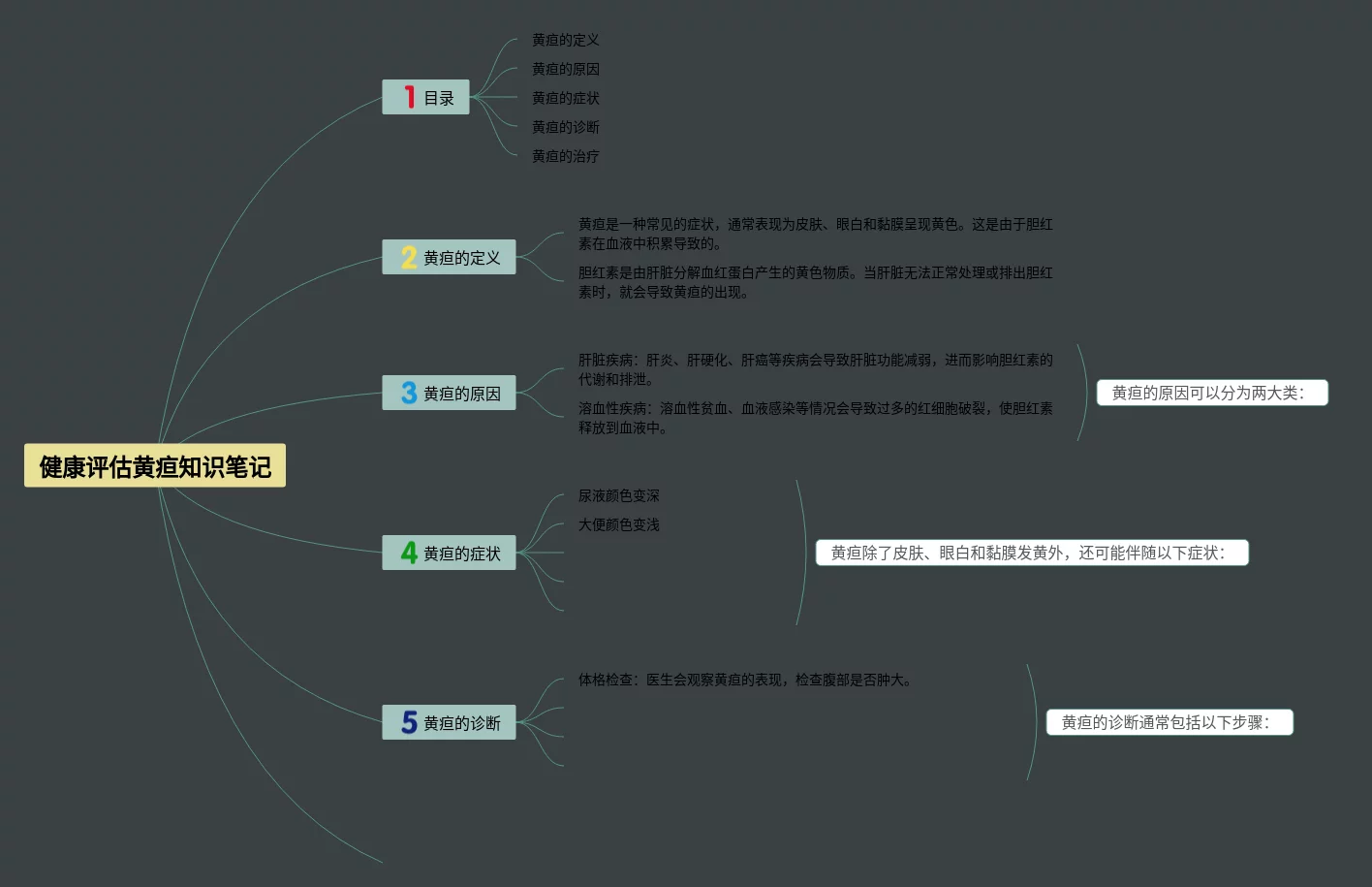Select the 黄疸的定义 main topic node
The image size is (1372, 887).
tap(449, 257)
